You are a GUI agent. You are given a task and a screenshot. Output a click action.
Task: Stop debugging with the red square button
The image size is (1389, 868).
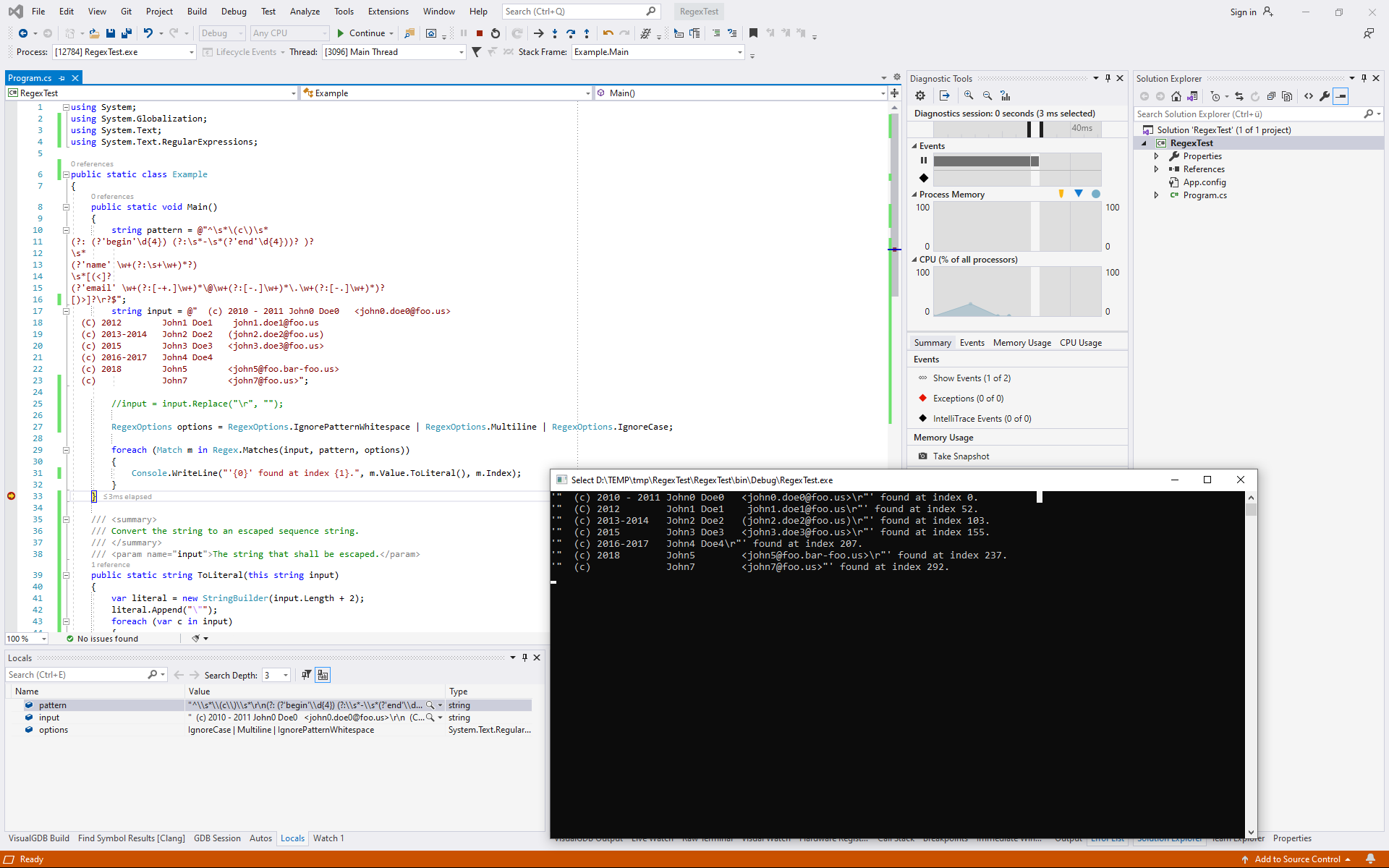479,33
